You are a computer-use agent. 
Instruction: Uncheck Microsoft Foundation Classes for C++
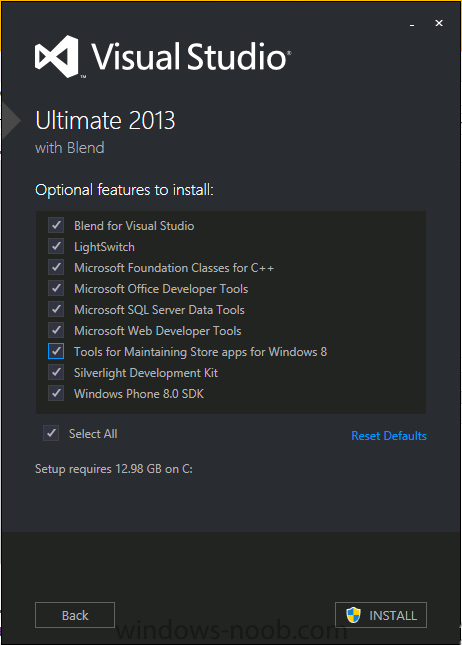pos(56,267)
